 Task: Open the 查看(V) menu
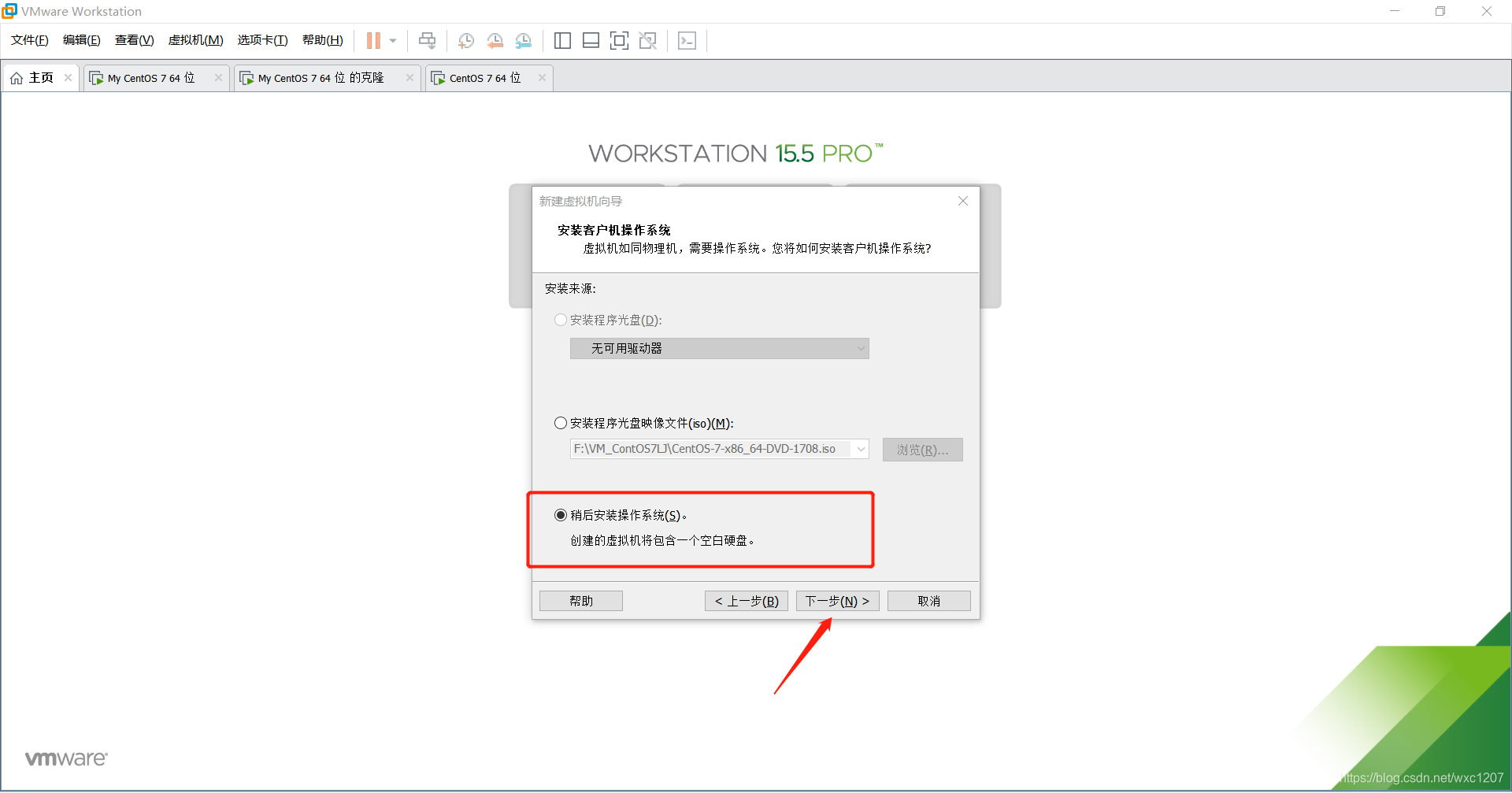135,40
